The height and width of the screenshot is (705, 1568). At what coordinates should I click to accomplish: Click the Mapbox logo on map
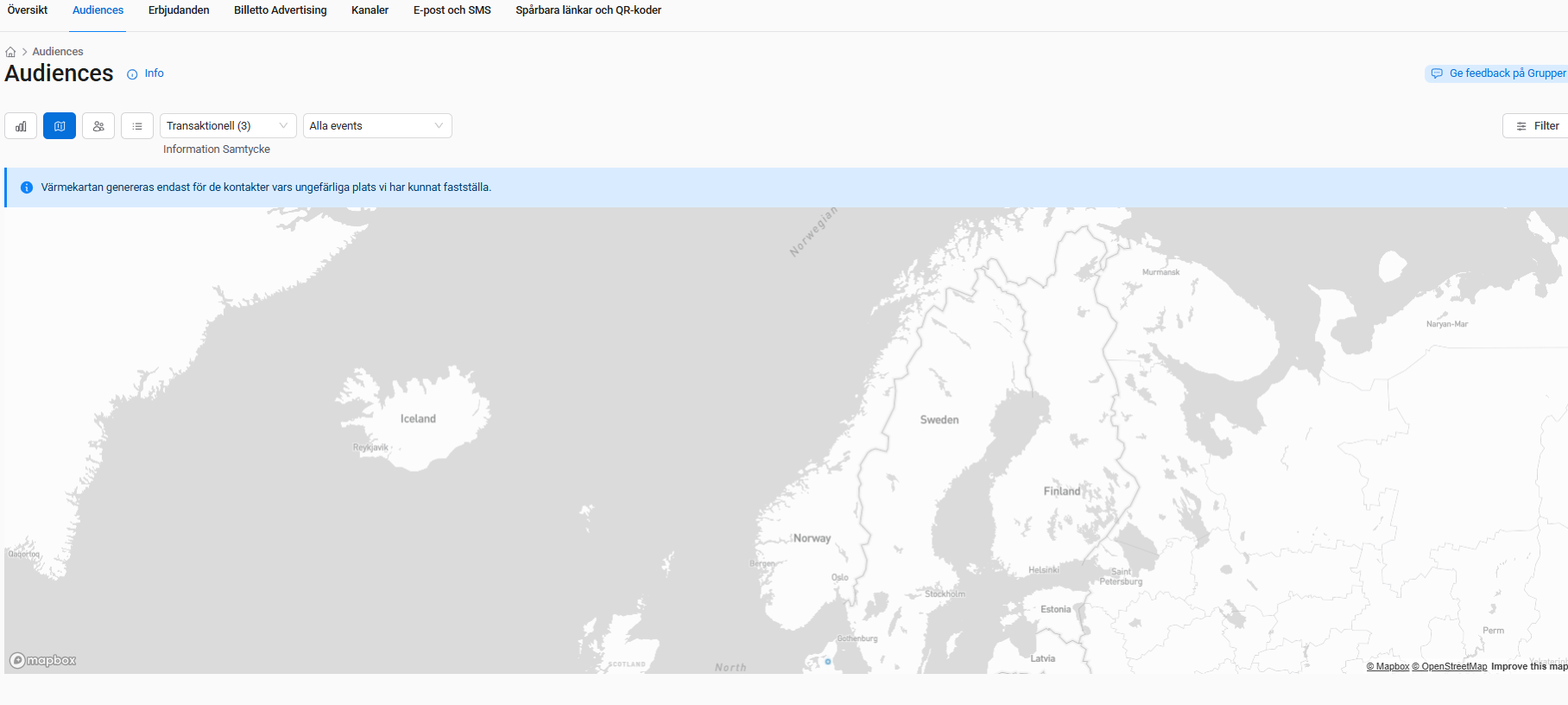click(x=43, y=660)
